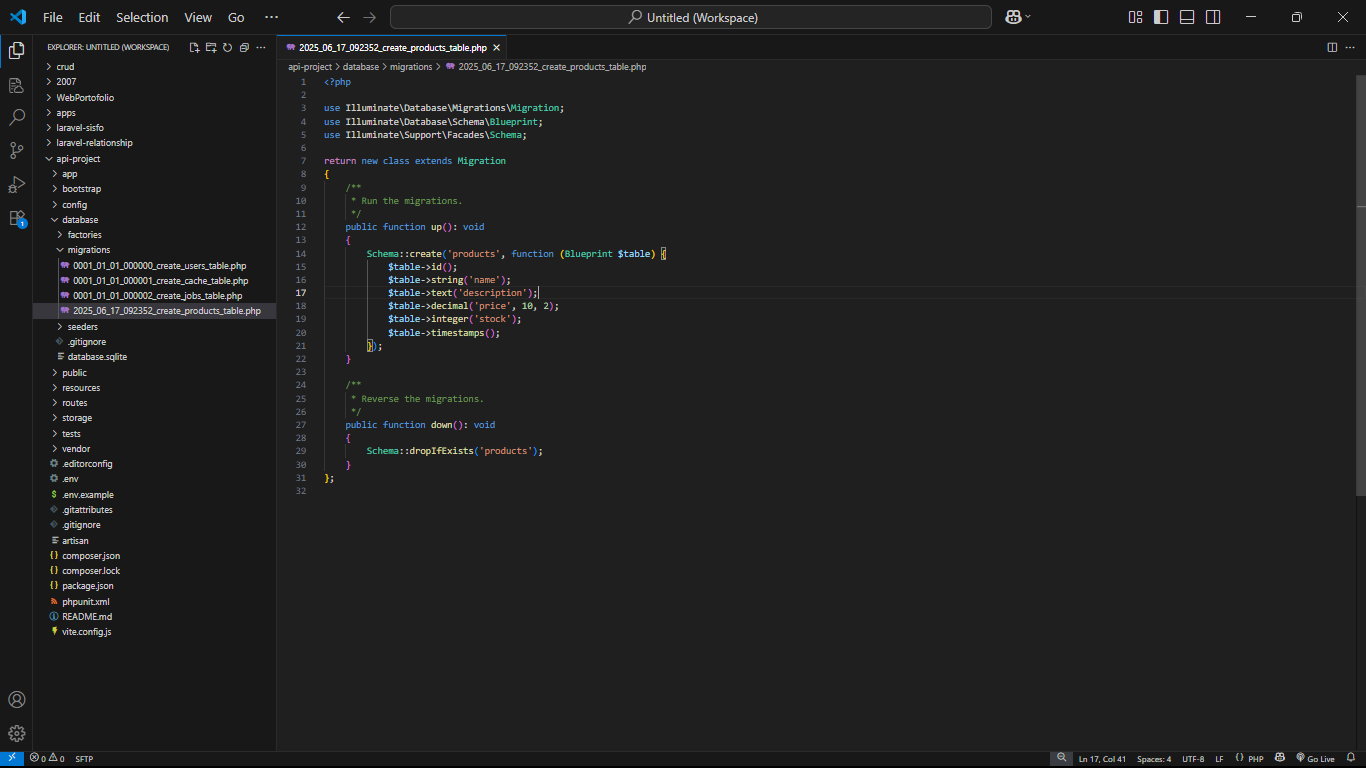Click Go Live in status bar
This screenshot has width=1366, height=768.
point(1315,759)
